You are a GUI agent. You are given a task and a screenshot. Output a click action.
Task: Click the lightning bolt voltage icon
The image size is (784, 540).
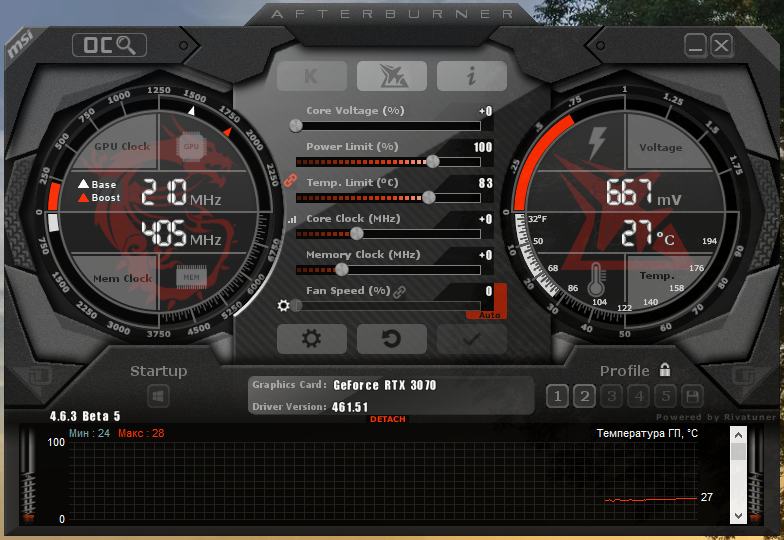coord(597,142)
